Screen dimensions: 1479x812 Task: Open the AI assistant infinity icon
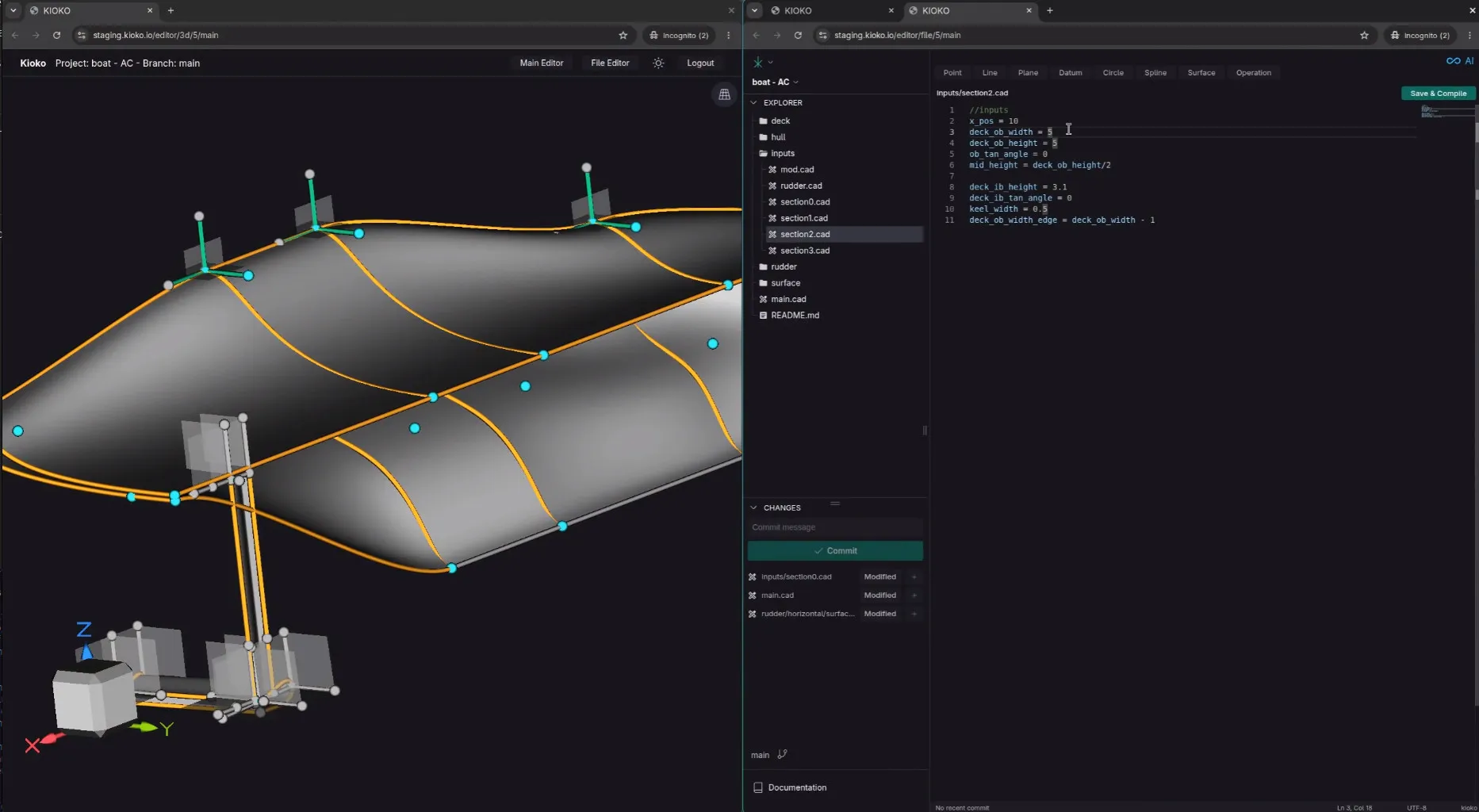(x=1453, y=61)
